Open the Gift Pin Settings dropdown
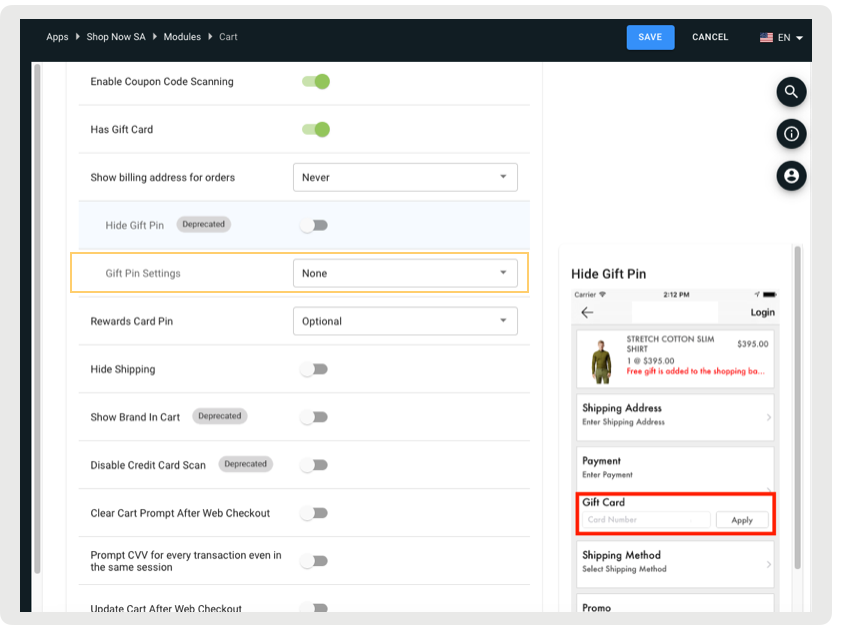The width and height of the screenshot is (841, 631). point(405,273)
